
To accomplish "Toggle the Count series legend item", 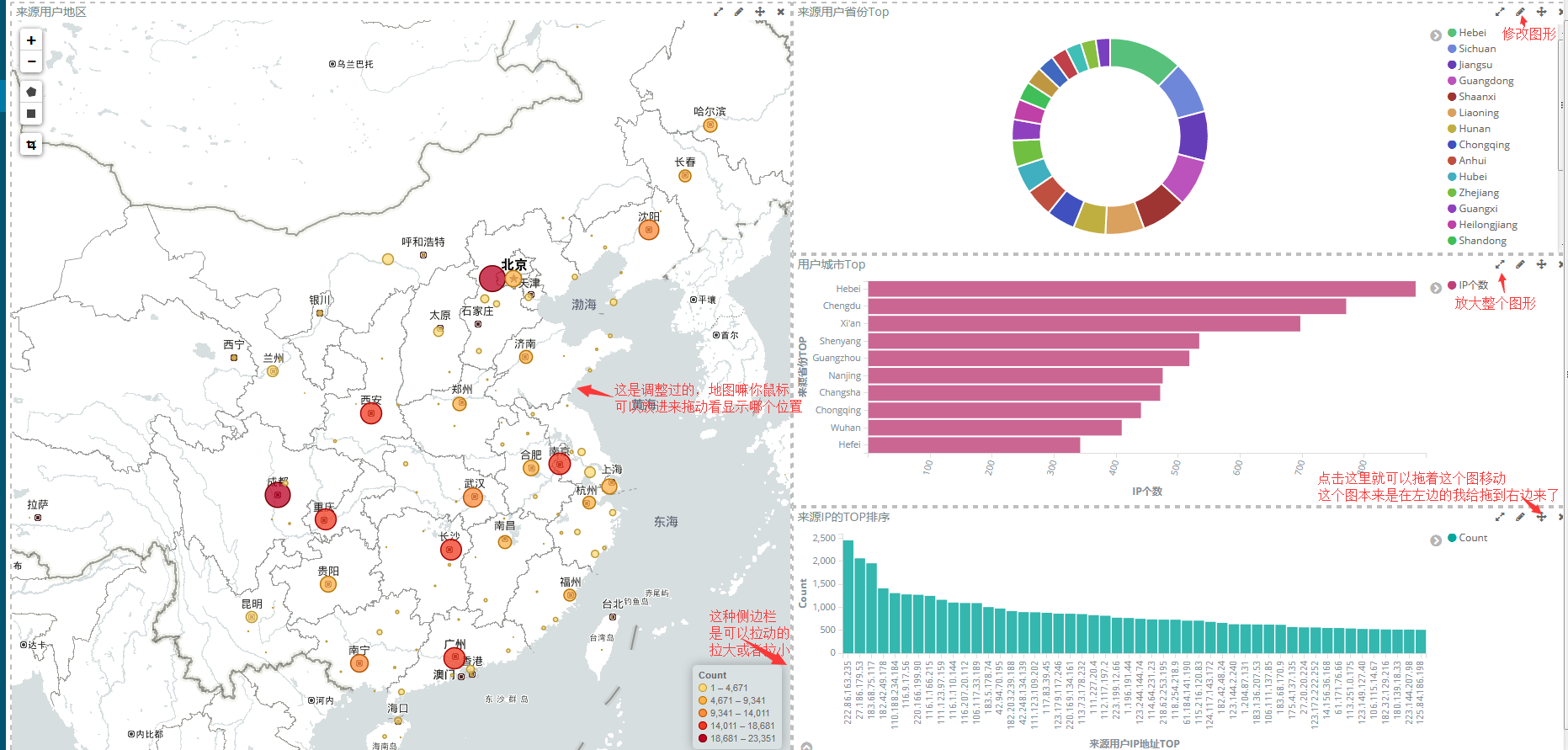I will pos(1473,538).
